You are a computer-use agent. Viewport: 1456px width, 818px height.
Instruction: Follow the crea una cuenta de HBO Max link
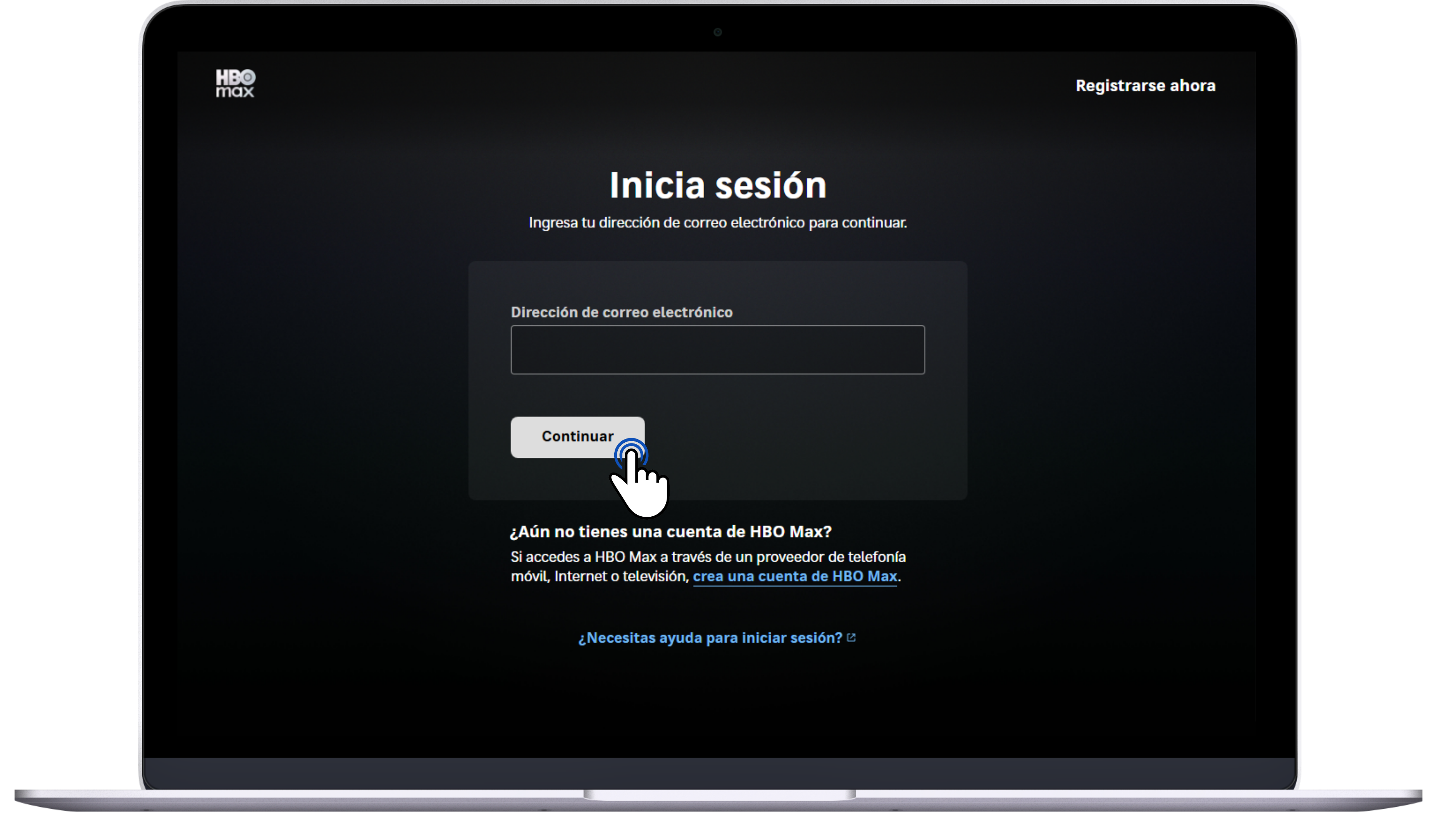795,576
